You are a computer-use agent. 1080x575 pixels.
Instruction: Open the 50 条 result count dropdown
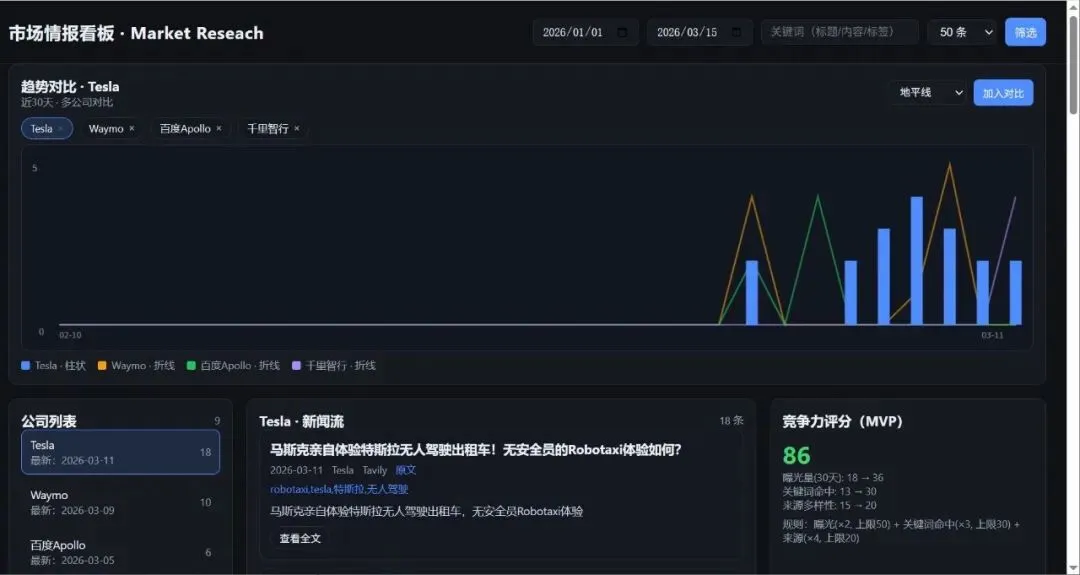click(962, 32)
